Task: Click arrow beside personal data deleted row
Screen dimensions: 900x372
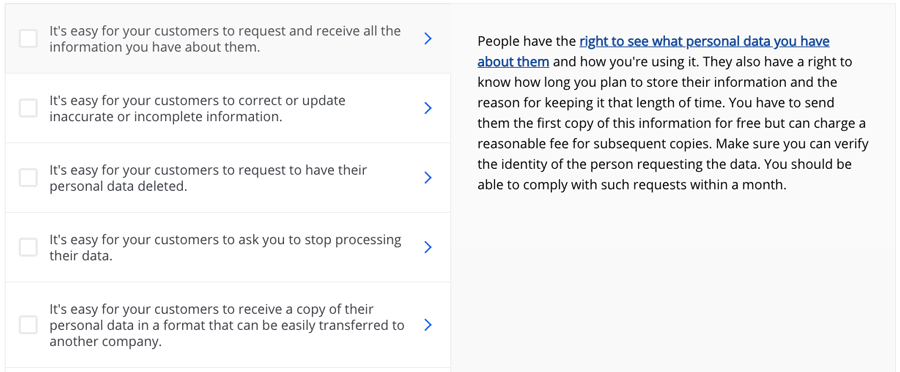Action: [428, 177]
